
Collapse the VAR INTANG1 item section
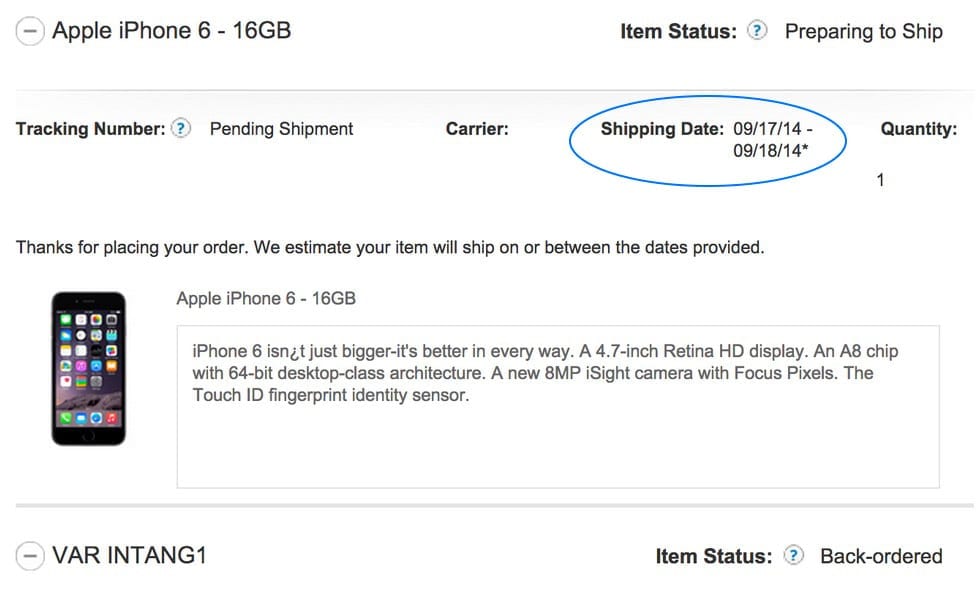pos(30,556)
